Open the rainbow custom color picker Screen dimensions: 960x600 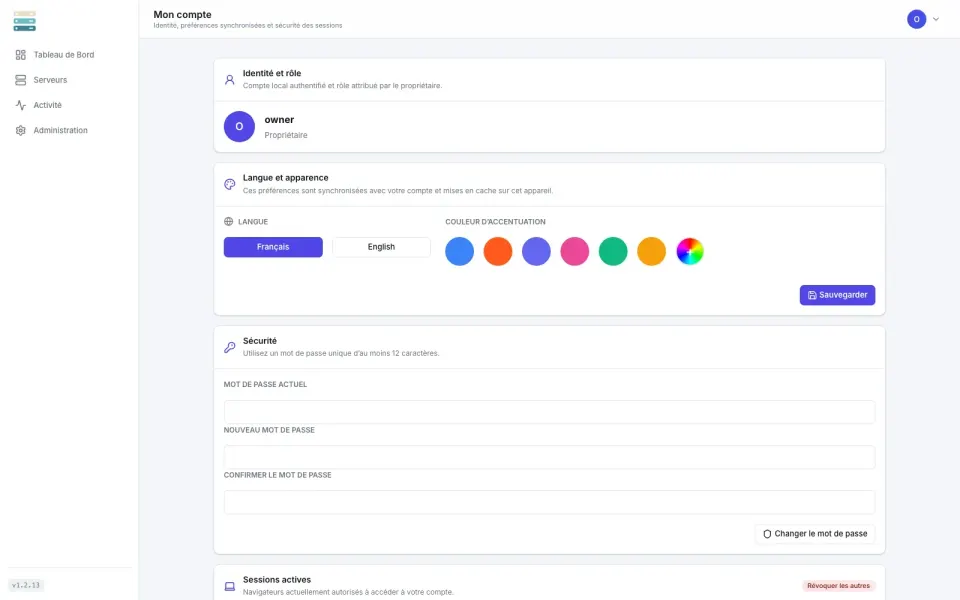click(x=690, y=252)
